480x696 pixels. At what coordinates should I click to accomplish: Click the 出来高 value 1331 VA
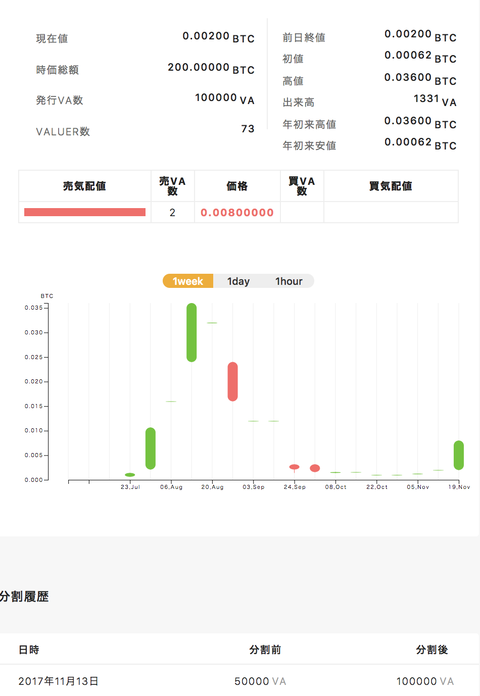(x=435, y=99)
